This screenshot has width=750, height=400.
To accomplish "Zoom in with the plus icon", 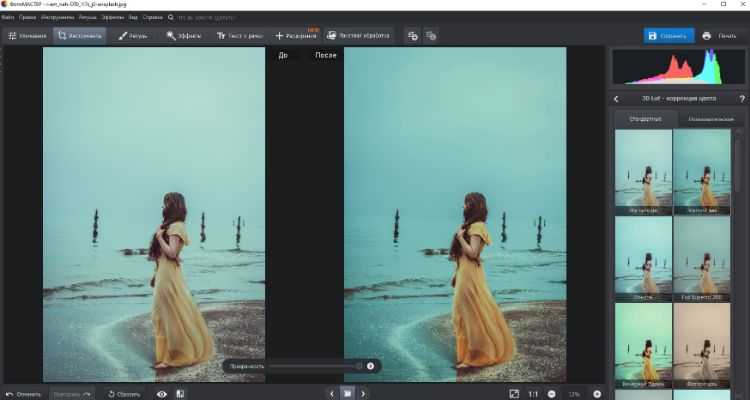I will [597, 394].
